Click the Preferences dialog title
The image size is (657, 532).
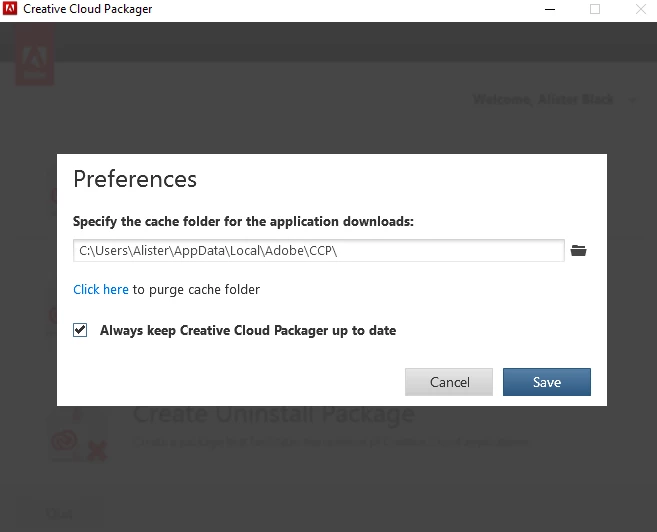click(135, 179)
